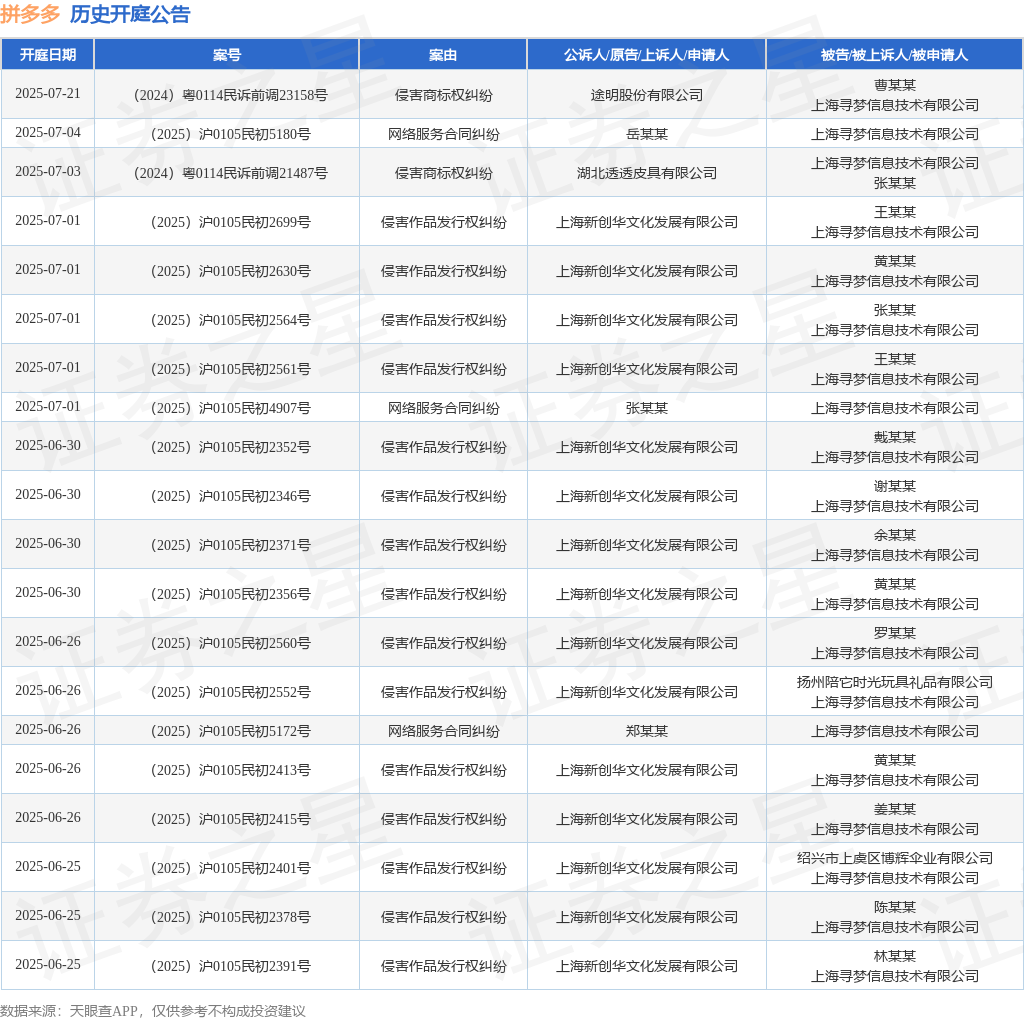Click plaintiff 郑某某
Screen dimensions: 1024x1020
(647, 731)
